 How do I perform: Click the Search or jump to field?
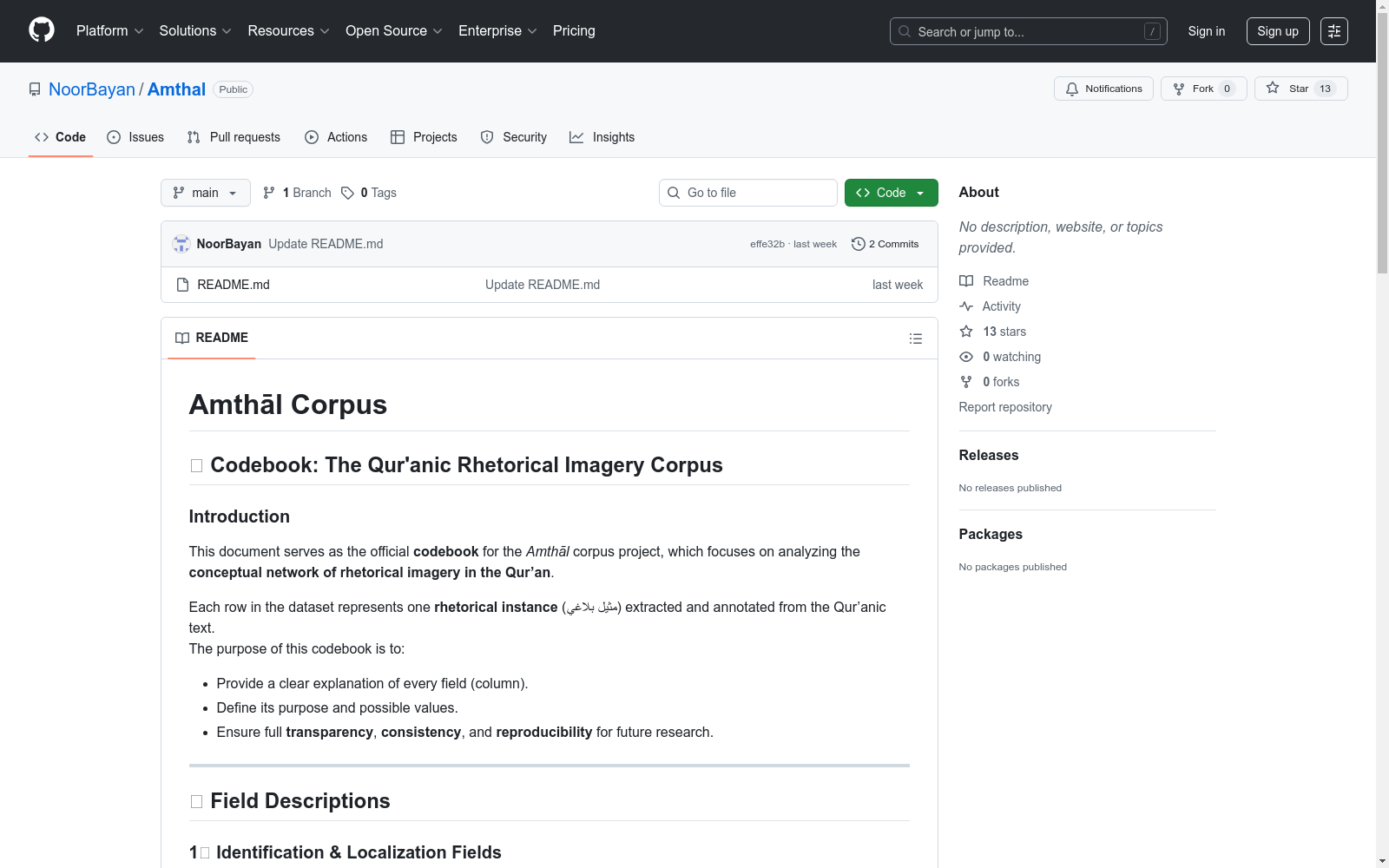click(x=1029, y=31)
